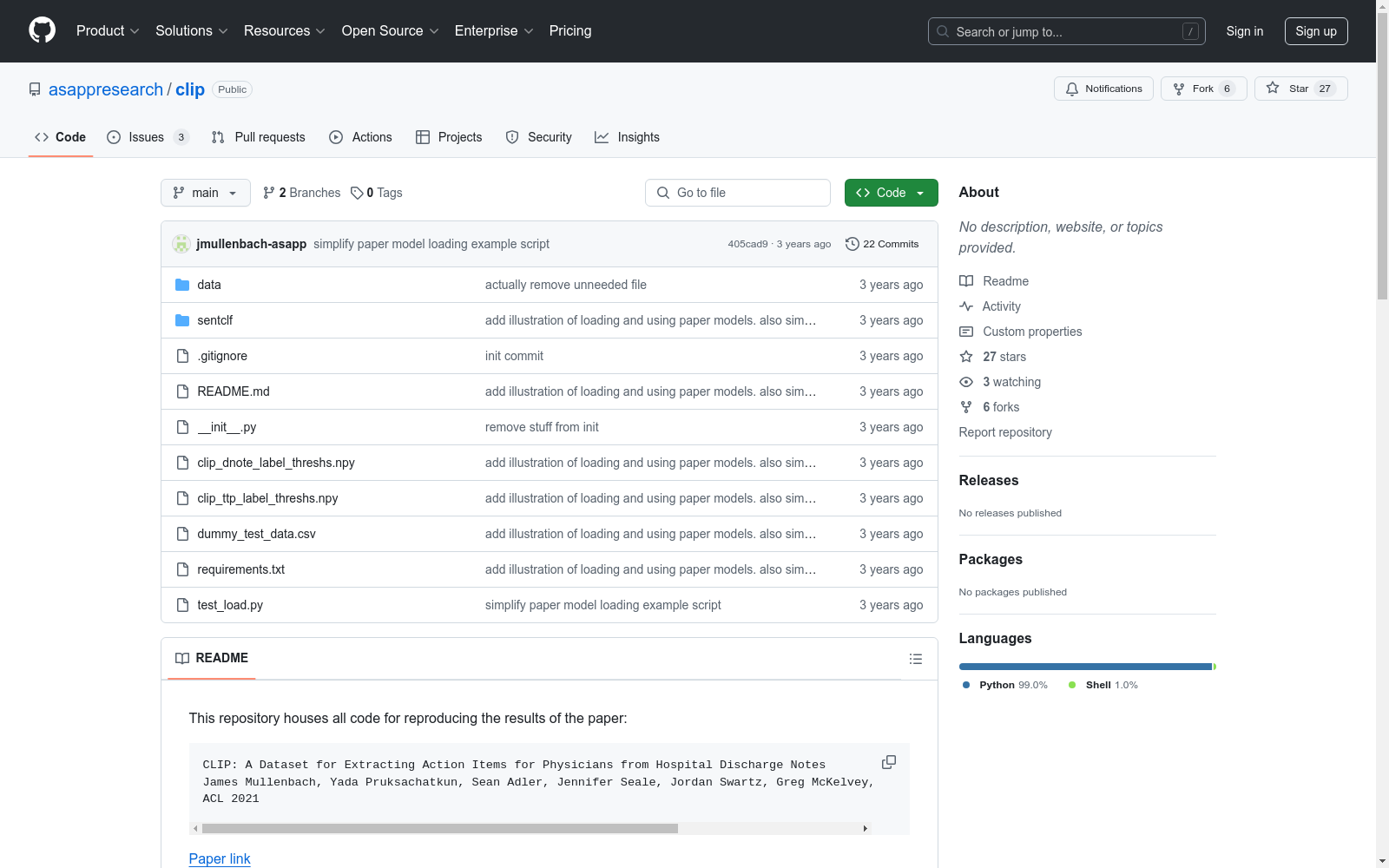Click the file icon for test_load.py

pos(182,605)
